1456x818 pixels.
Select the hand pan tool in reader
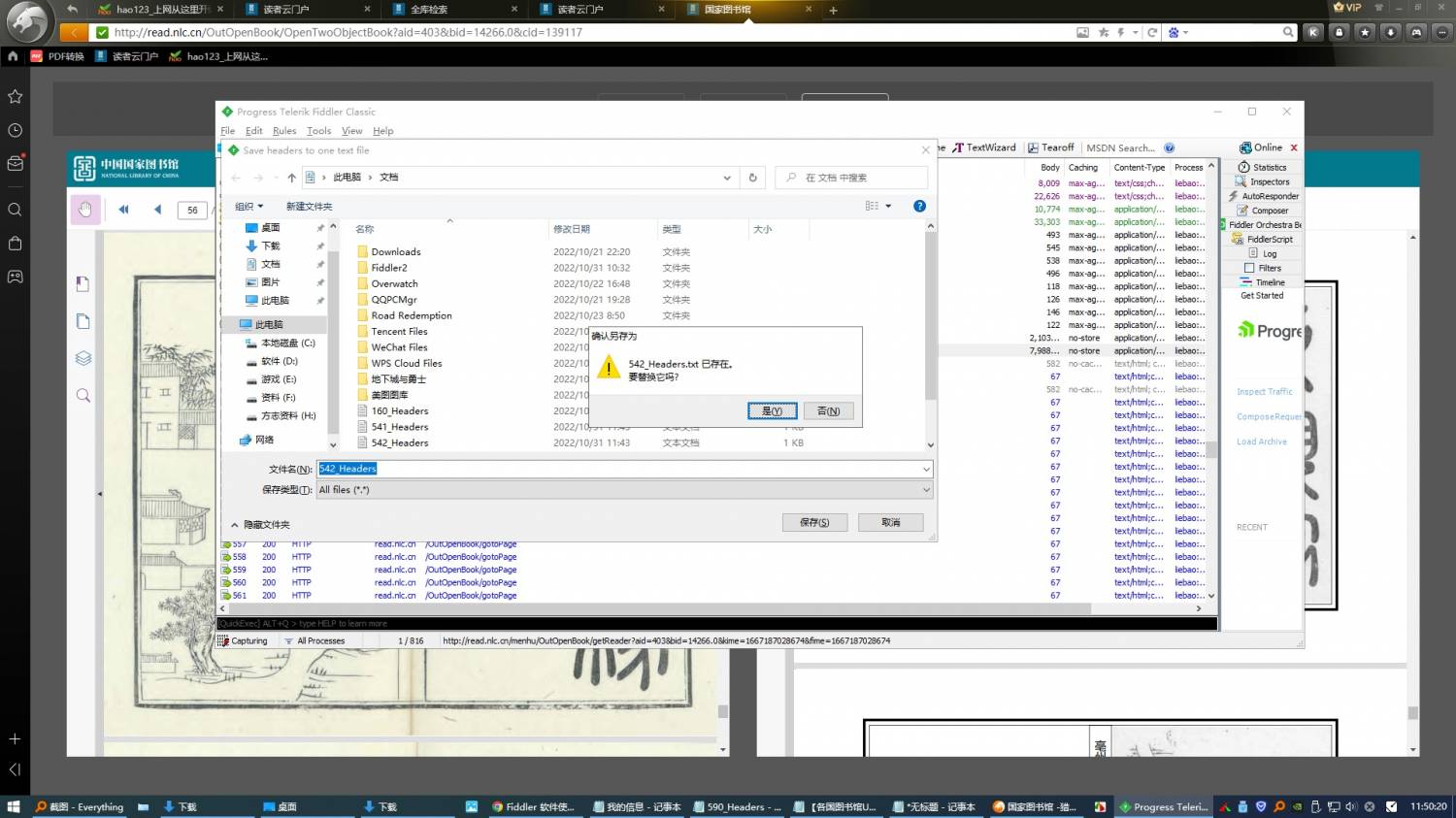point(85,209)
